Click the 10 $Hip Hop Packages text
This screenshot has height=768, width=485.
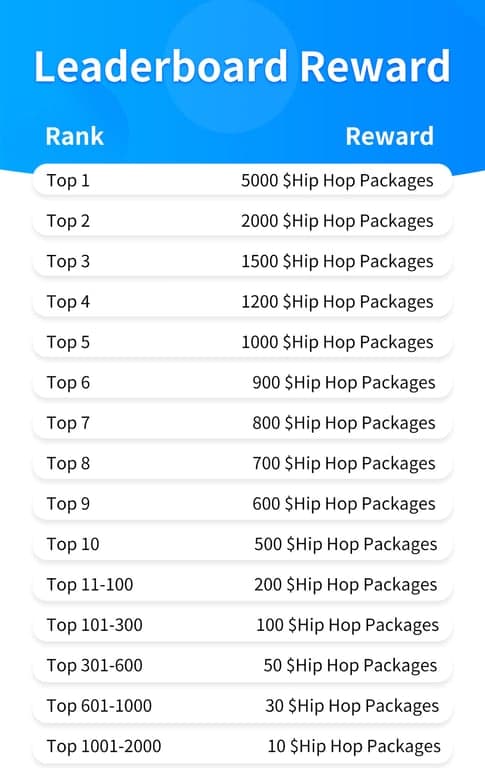click(354, 746)
